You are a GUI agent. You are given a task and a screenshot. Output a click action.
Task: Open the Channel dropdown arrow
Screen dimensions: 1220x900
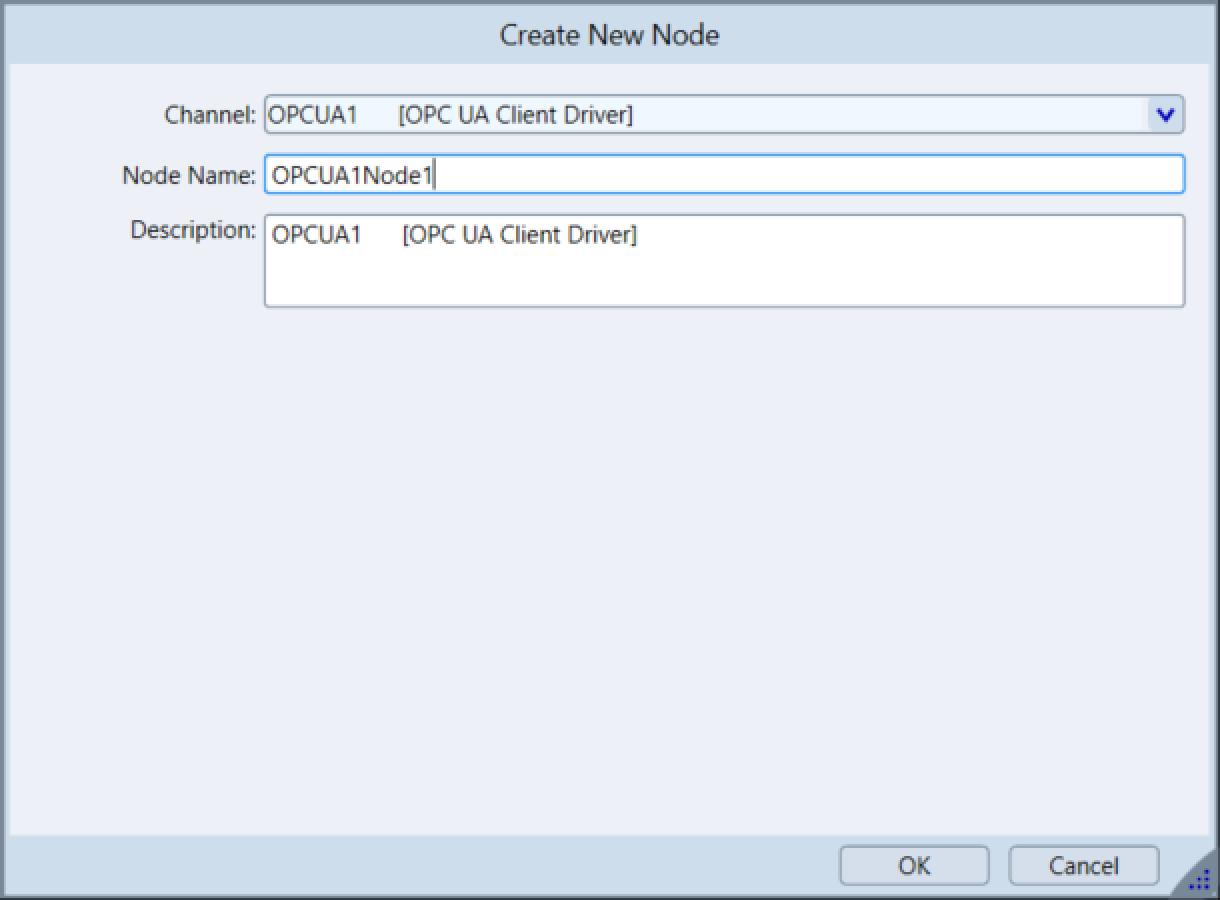pos(1164,115)
